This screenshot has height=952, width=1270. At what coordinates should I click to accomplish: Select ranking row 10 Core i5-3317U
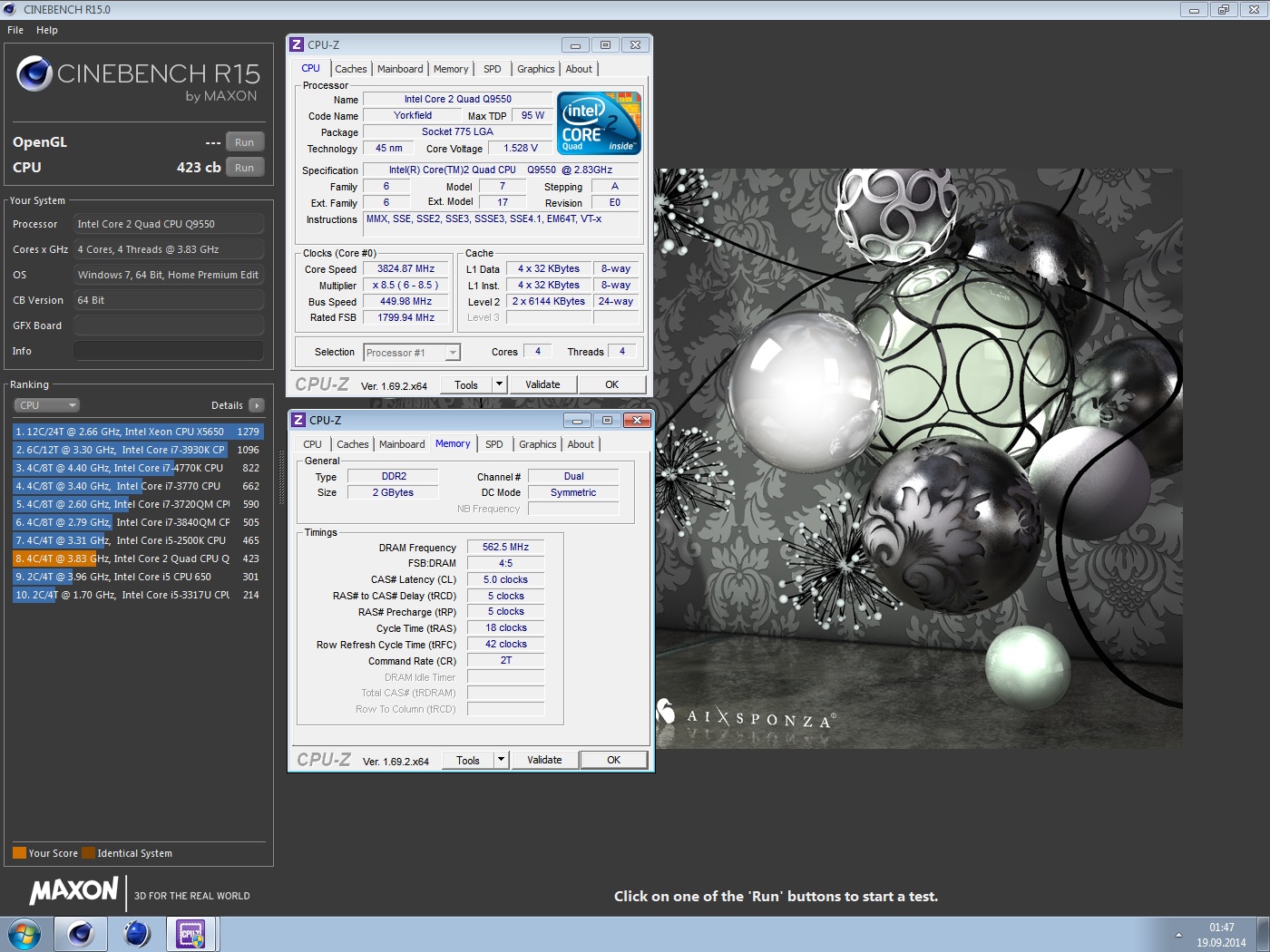[138, 595]
